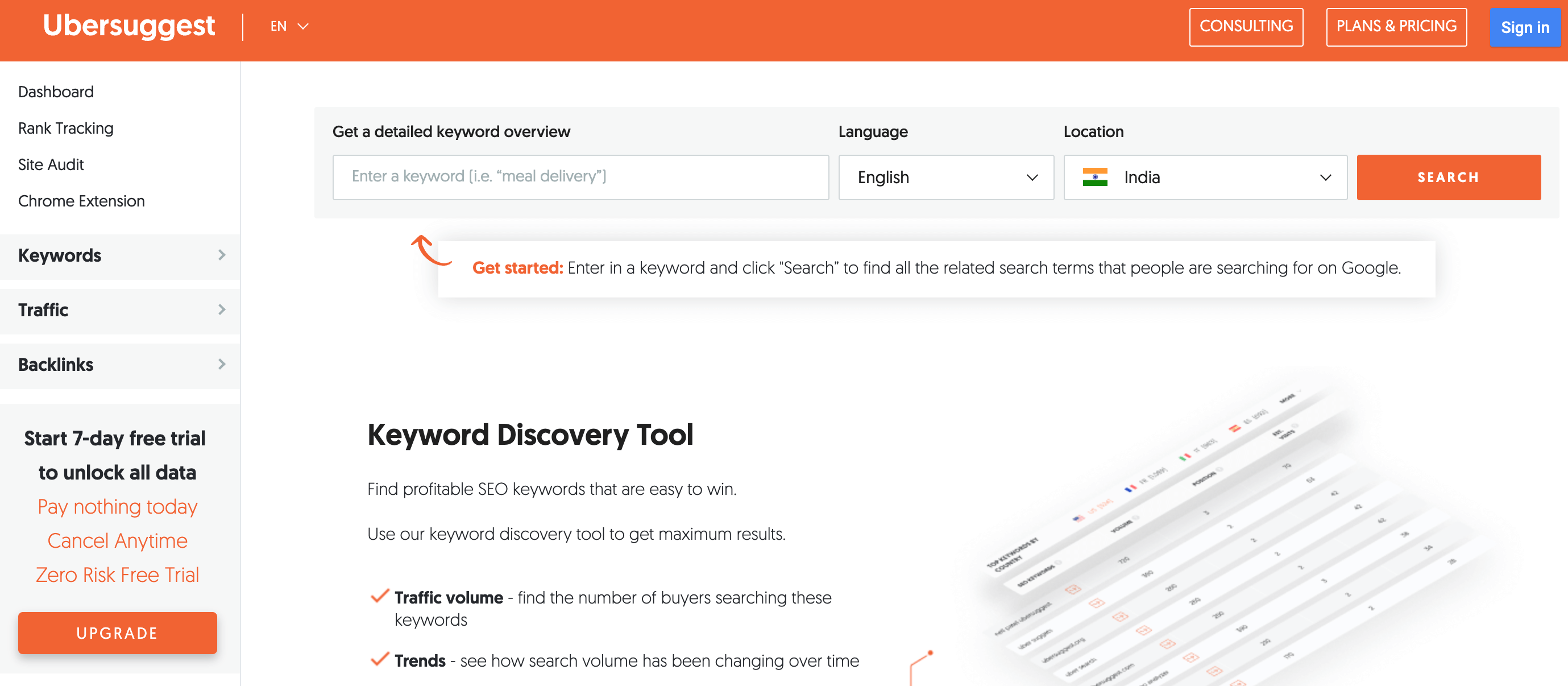The width and height of the screenshot is (1568, 686).
Task: Click the Site Audit sidebar icon
Action: pyautogui.click(x=52, y=165)
